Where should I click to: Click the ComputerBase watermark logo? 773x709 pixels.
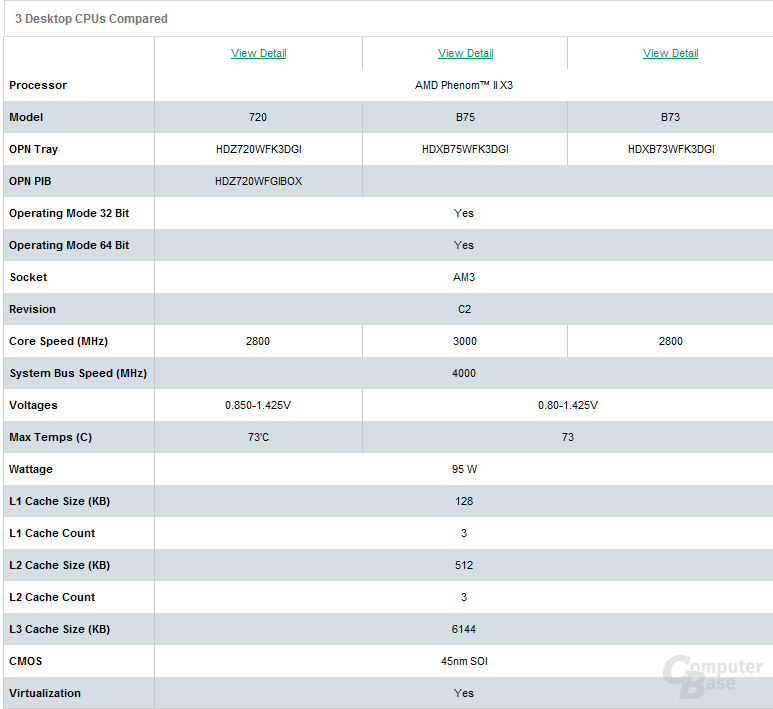[x=712, y=676]
